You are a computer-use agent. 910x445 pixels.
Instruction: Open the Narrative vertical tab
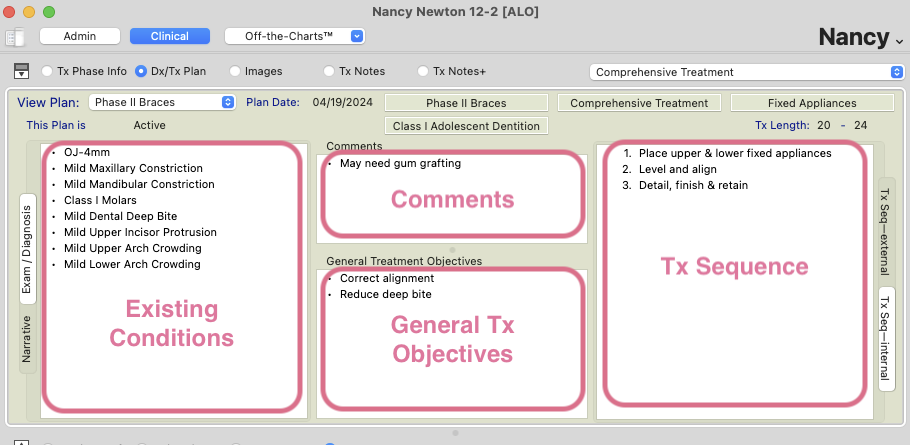(27, 339)
